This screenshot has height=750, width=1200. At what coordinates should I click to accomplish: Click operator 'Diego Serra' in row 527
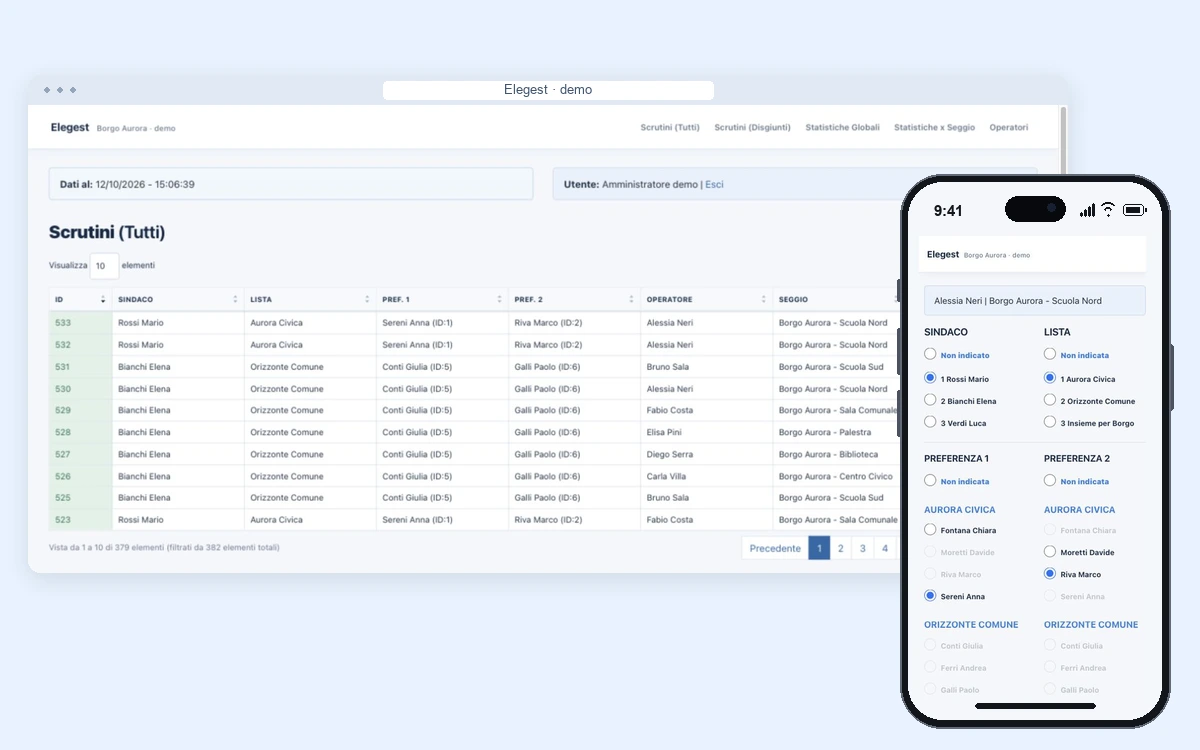coord(669,454)
